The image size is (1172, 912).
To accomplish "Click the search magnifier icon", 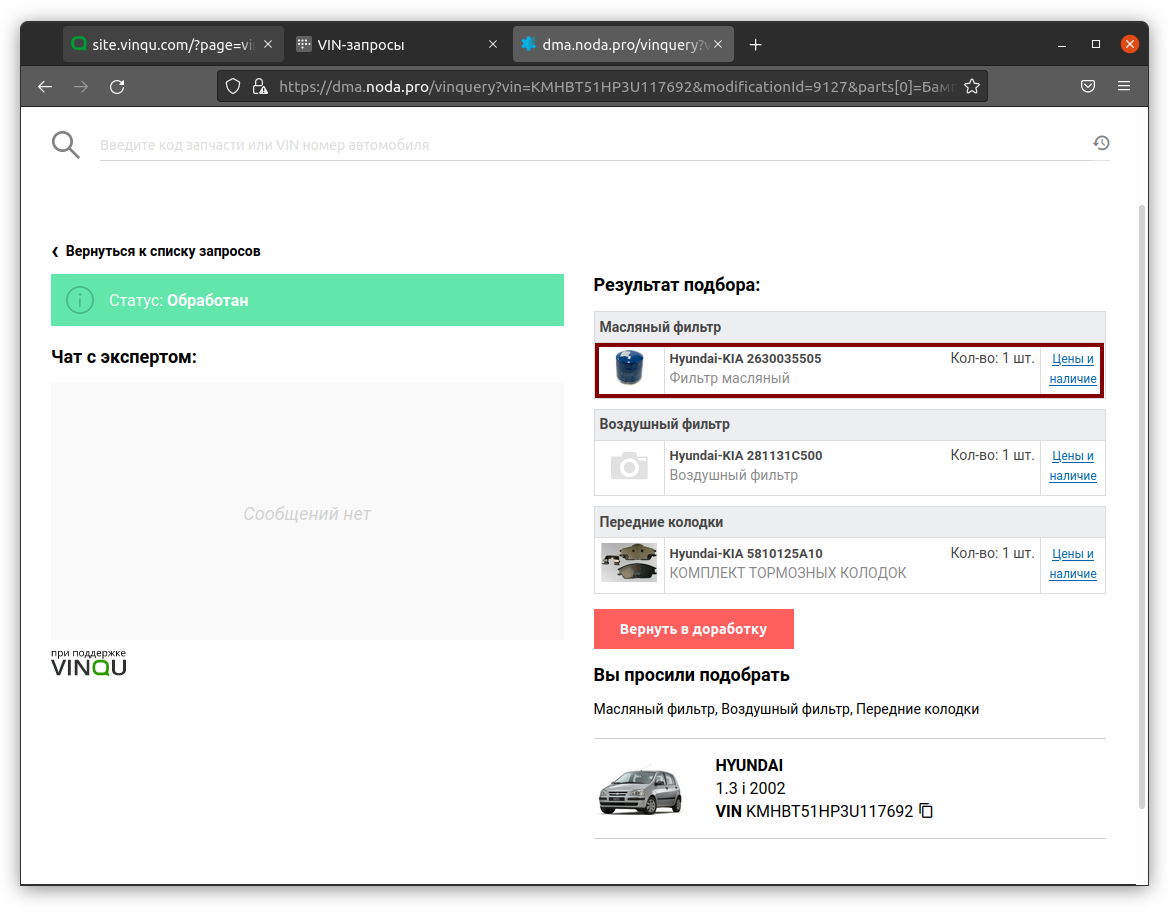I will (x=65, y=144).
